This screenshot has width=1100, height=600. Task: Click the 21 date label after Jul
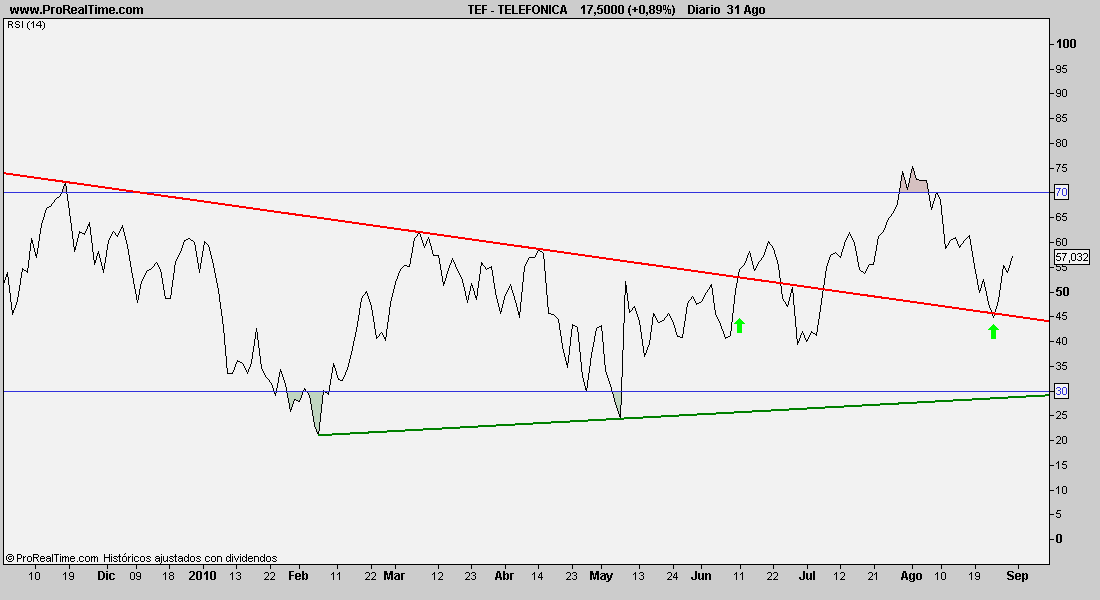coord(873,576)
